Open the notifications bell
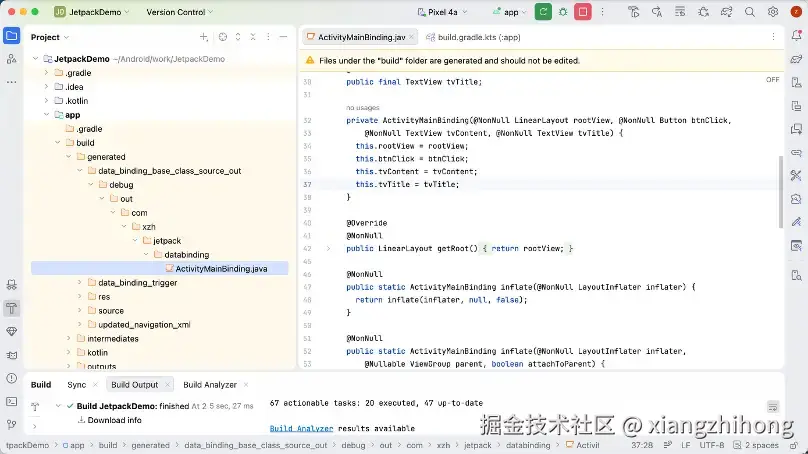808x454 pixels. 797,36
